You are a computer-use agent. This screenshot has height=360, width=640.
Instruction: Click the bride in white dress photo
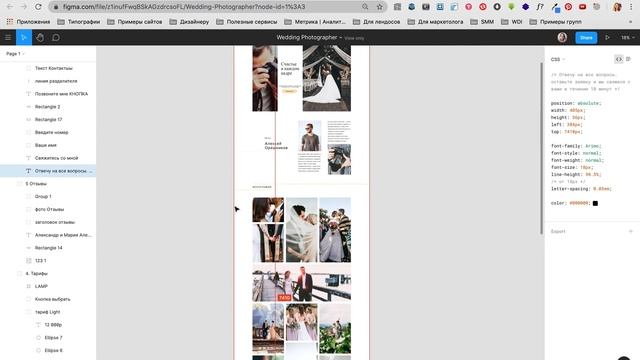coord(327,78)
